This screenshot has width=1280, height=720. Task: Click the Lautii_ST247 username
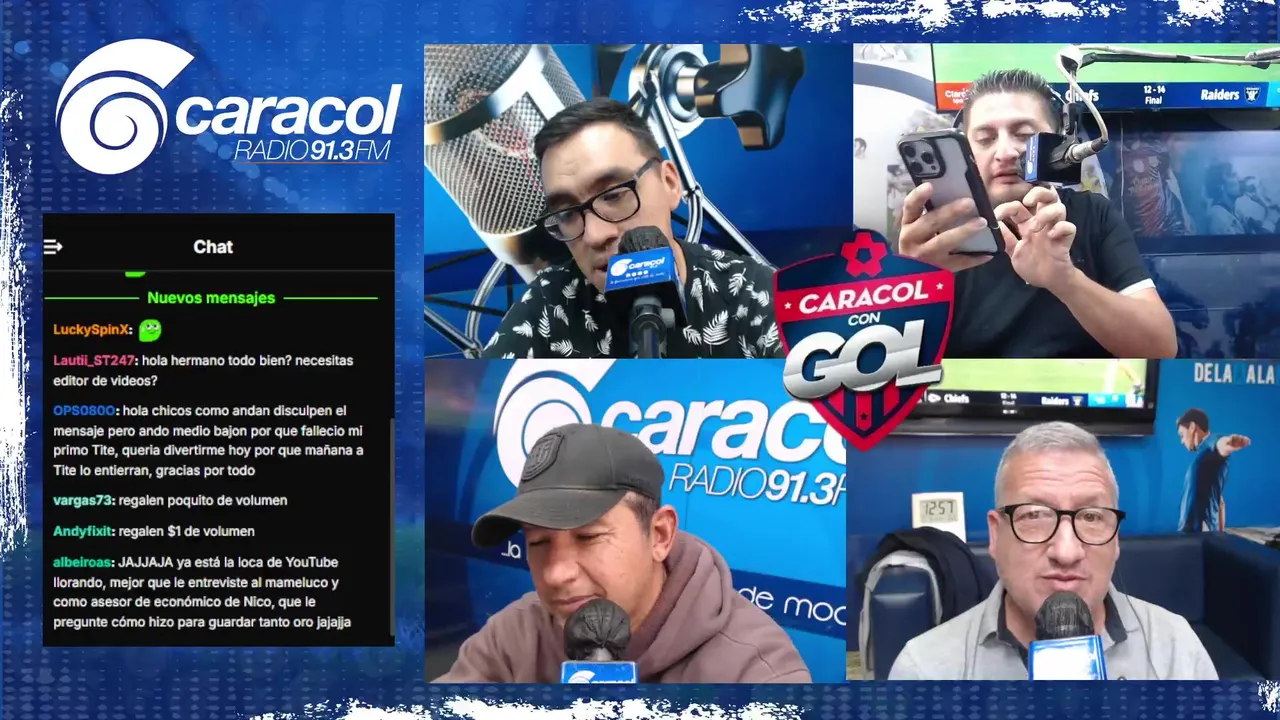(x=94, y=360)
